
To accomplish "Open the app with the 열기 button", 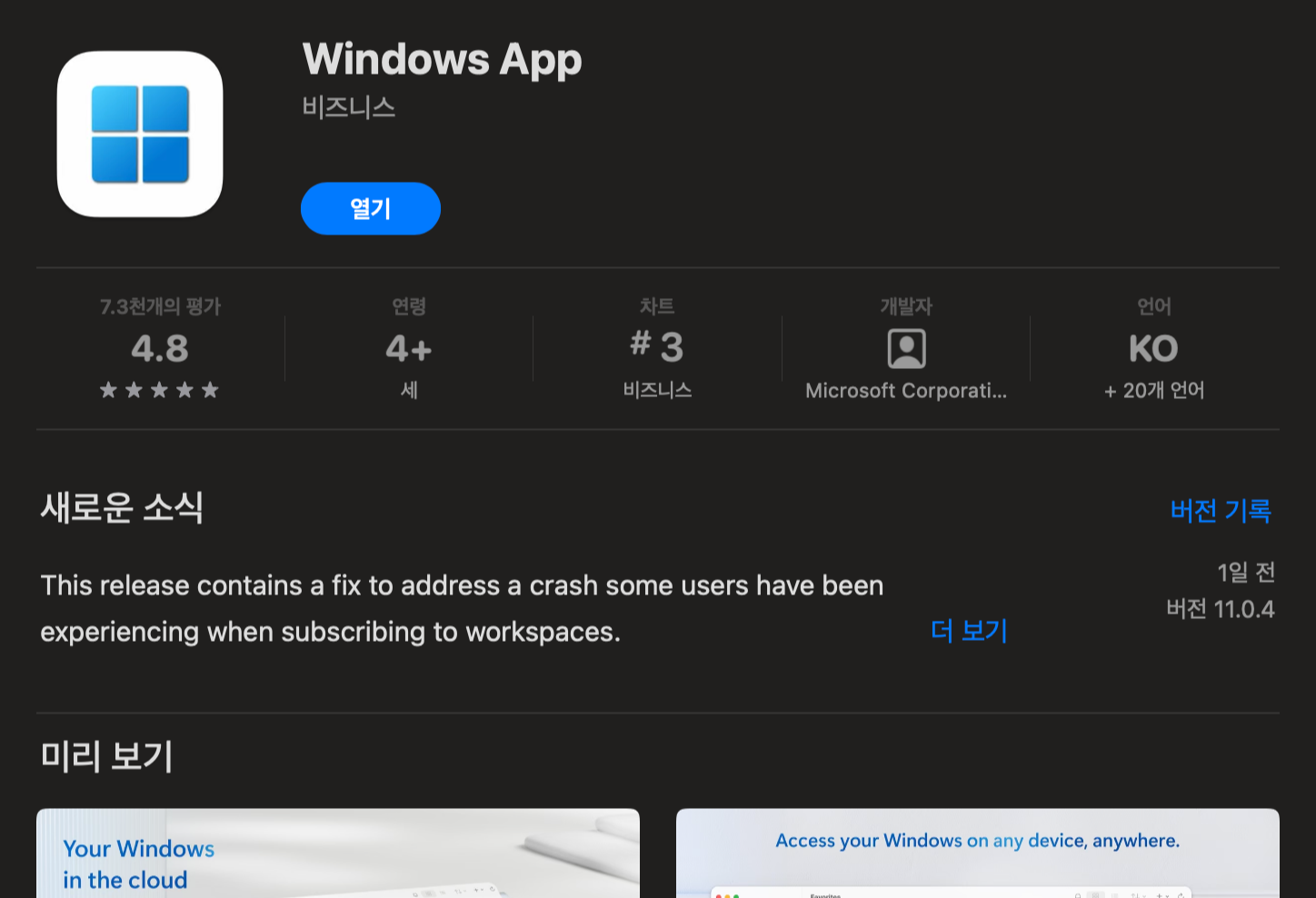I will [371, 208].
